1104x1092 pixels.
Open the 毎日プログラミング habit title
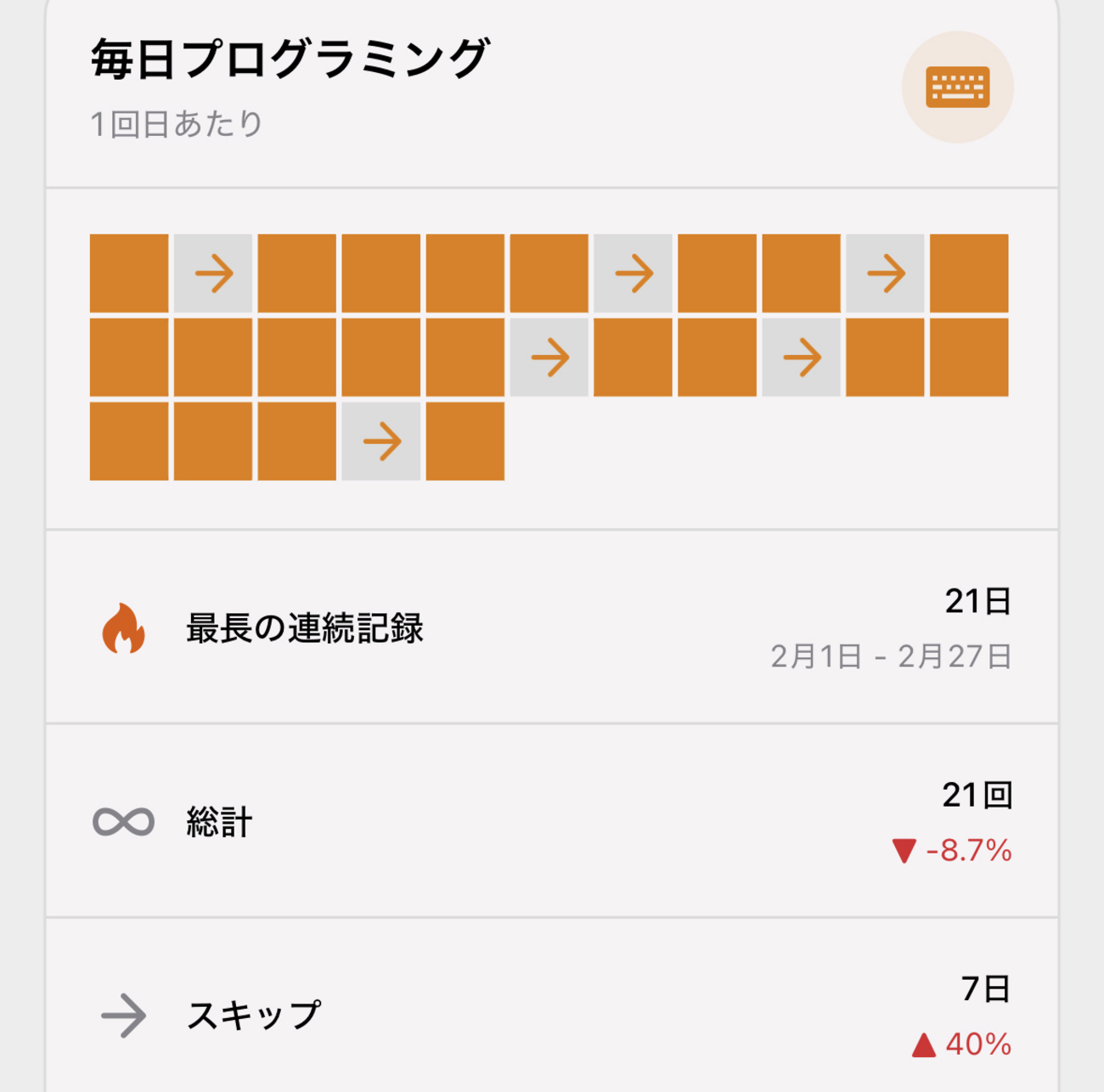point(290,59)
